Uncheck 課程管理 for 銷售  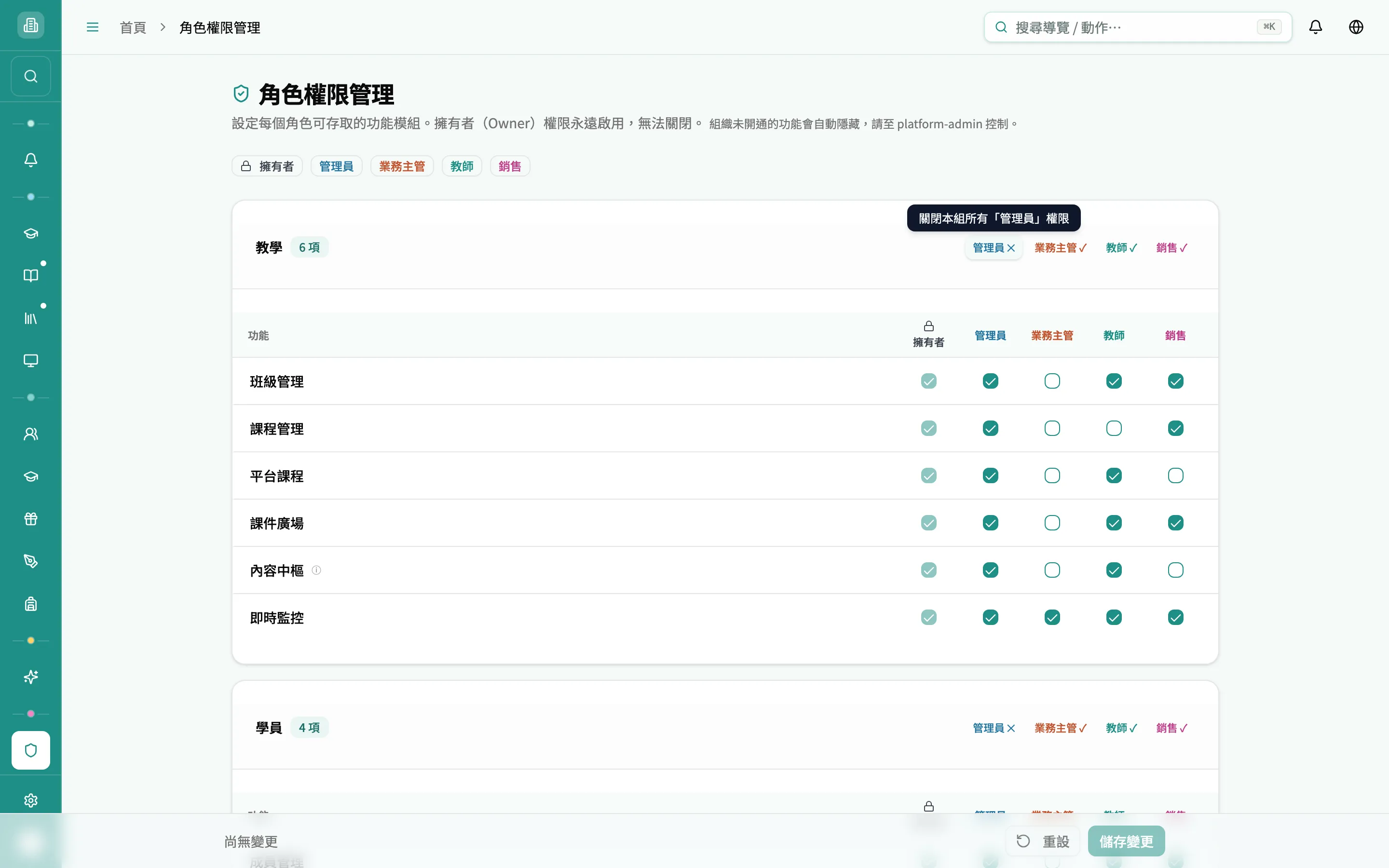(1175, 428)
